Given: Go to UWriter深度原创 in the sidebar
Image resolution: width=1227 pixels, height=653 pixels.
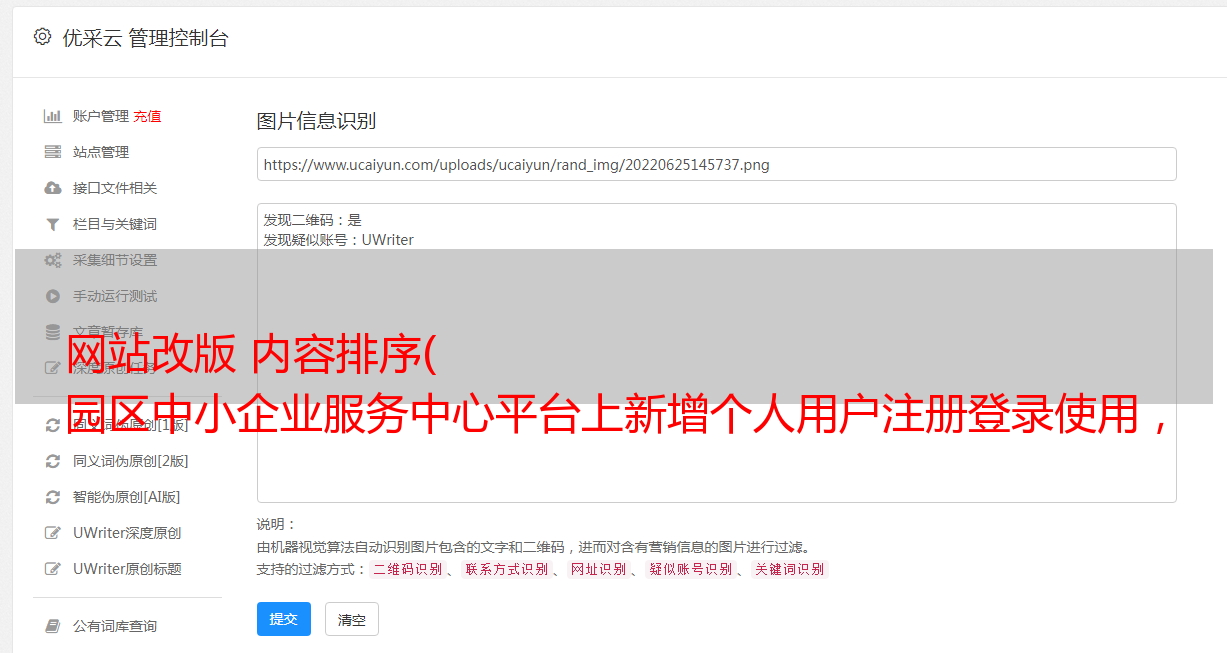Looking at the screenshot, I should click(127, 533).
